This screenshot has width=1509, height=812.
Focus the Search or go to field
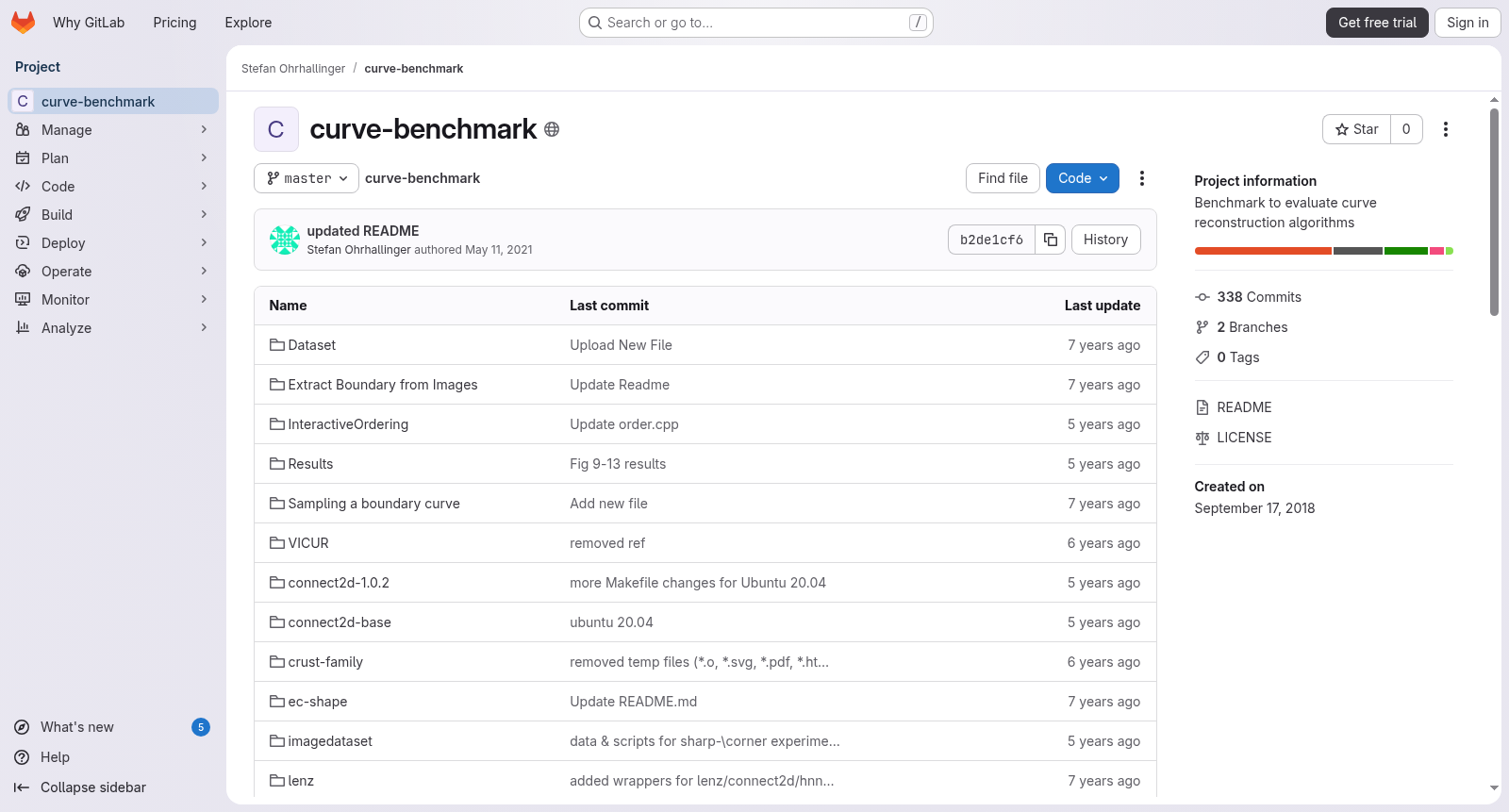[x=756, y=23]
